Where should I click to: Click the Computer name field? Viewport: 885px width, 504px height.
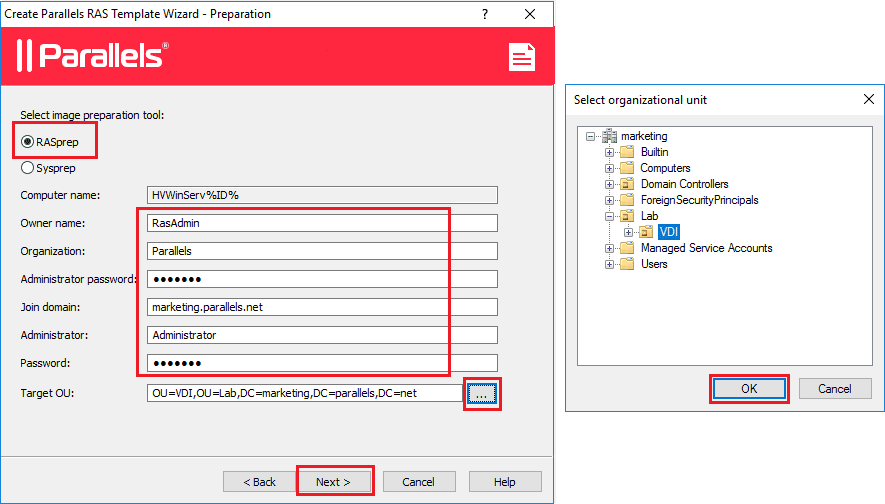pos(322,195)
